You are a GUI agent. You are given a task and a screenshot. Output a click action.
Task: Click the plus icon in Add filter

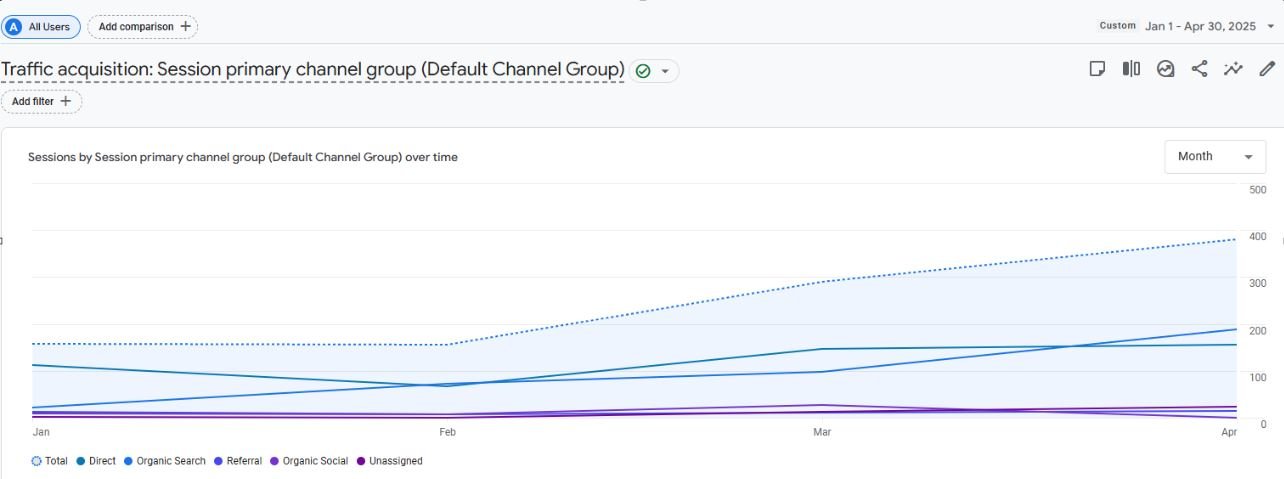tap(66, 101)
